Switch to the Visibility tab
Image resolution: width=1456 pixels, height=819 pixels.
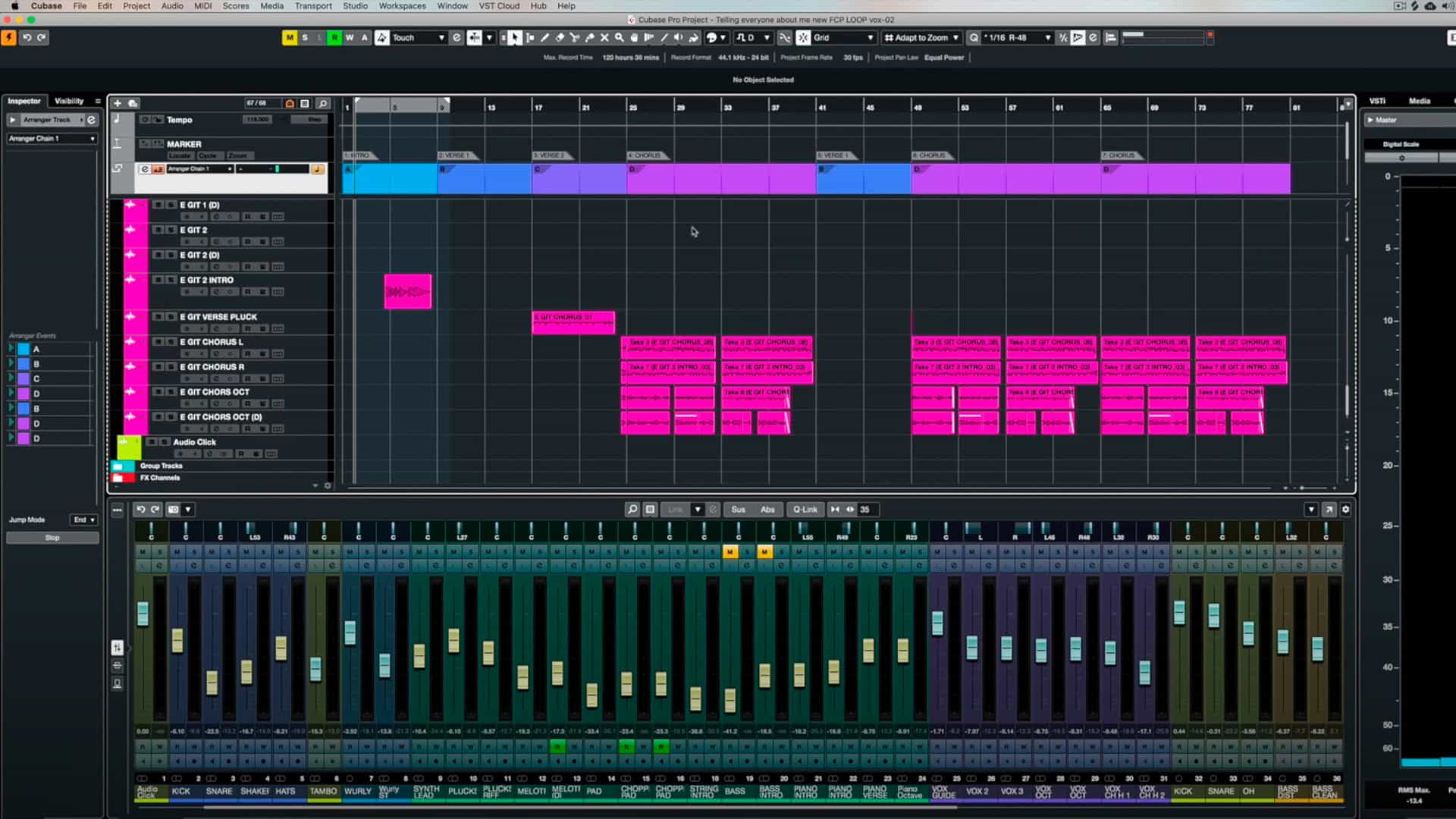(69, 101)
